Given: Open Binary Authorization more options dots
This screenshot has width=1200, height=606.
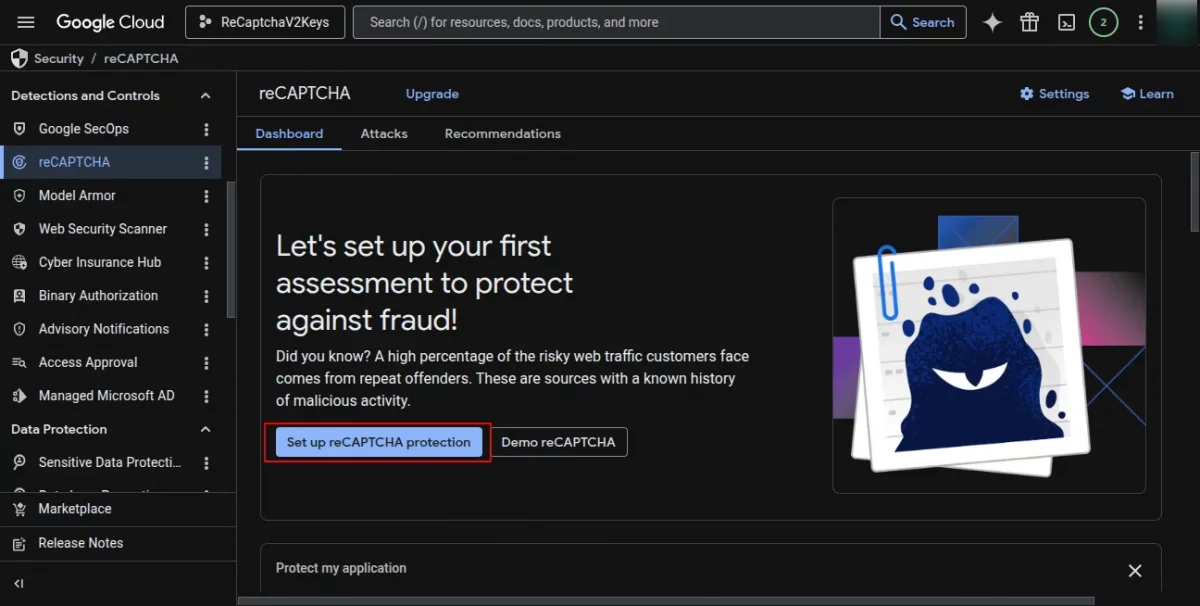Looking at the screenshot, I should point(207,296).
